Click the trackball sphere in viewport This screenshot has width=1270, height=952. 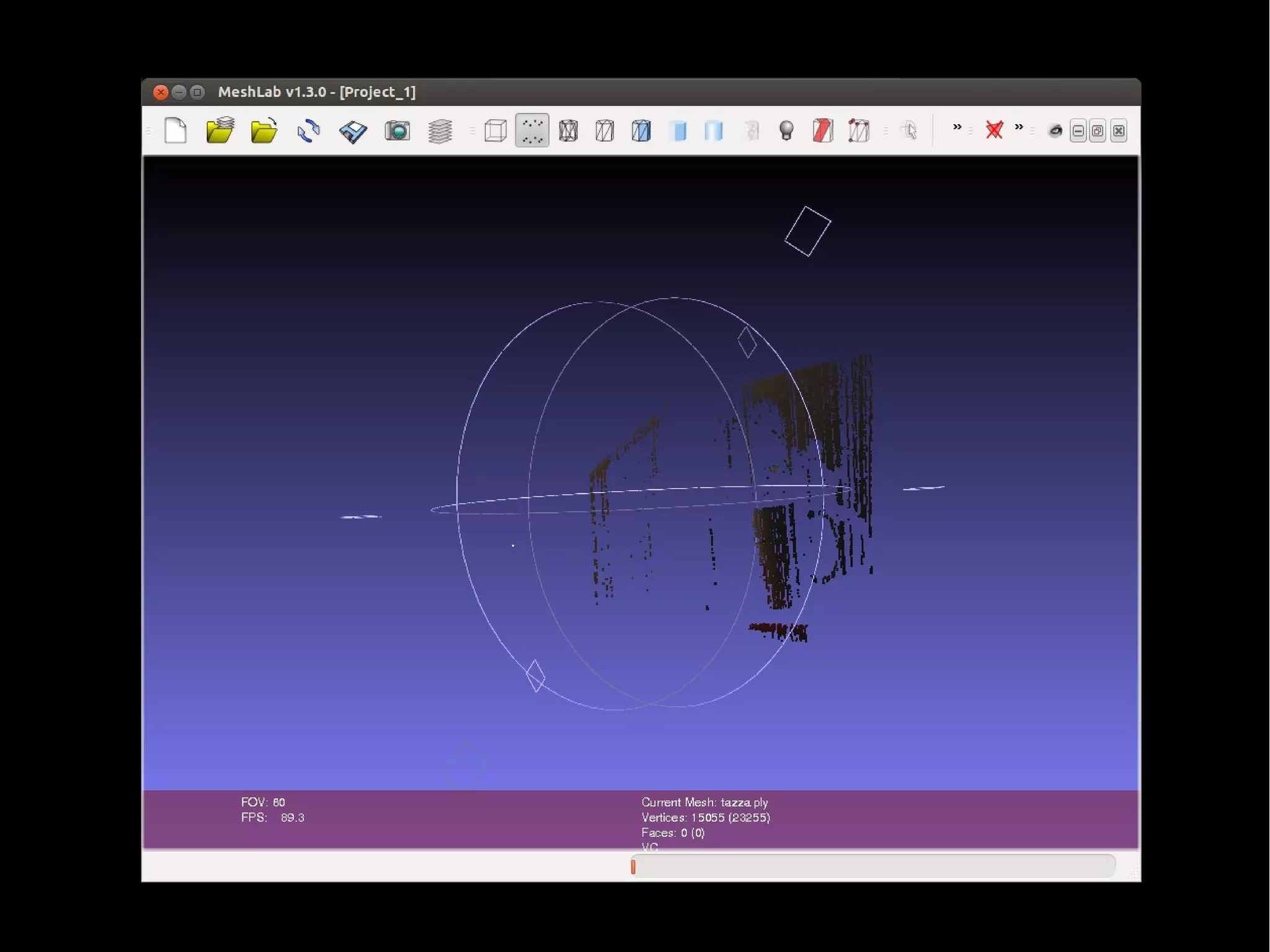[641, 502]
